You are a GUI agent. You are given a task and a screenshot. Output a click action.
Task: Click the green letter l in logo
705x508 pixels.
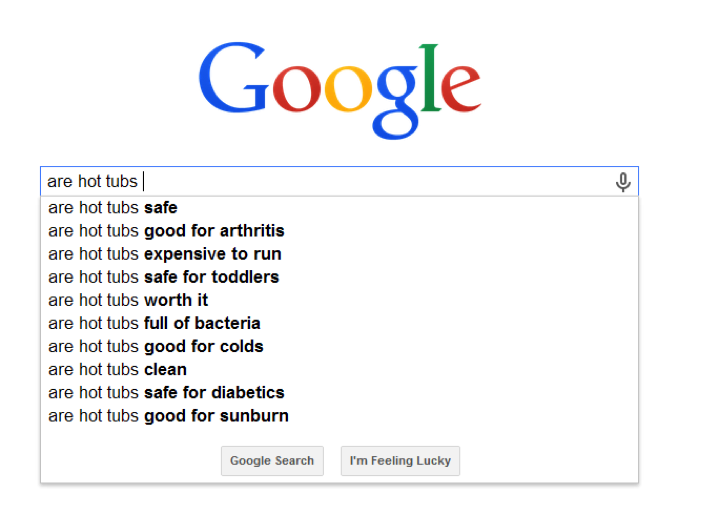[431, 77]
